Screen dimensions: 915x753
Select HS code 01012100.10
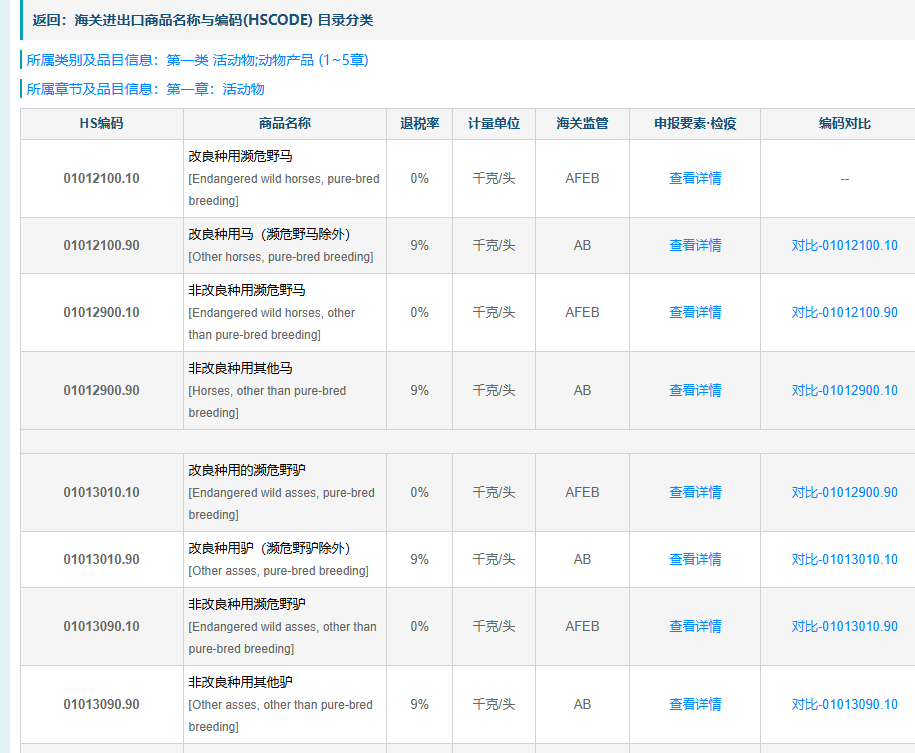[102, 179]
